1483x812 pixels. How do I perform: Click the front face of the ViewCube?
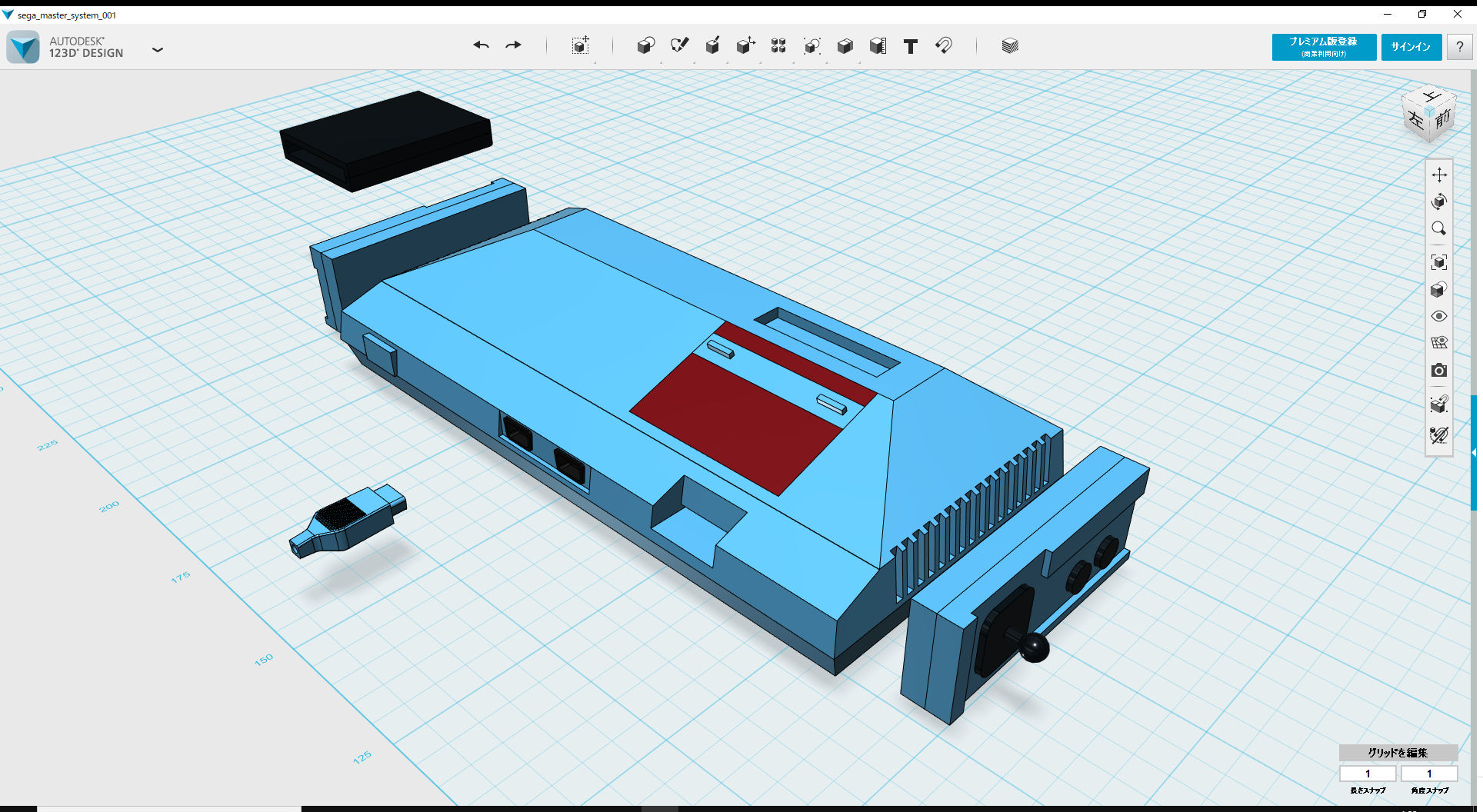1441,119
